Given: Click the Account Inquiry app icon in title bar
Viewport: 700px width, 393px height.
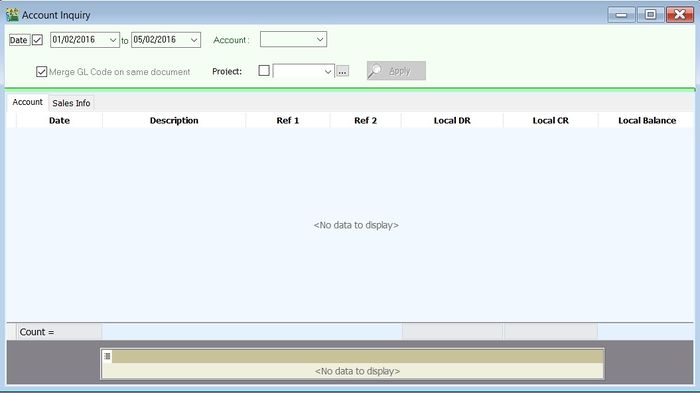Looking at the screenshot, I should tap(12, 15).
